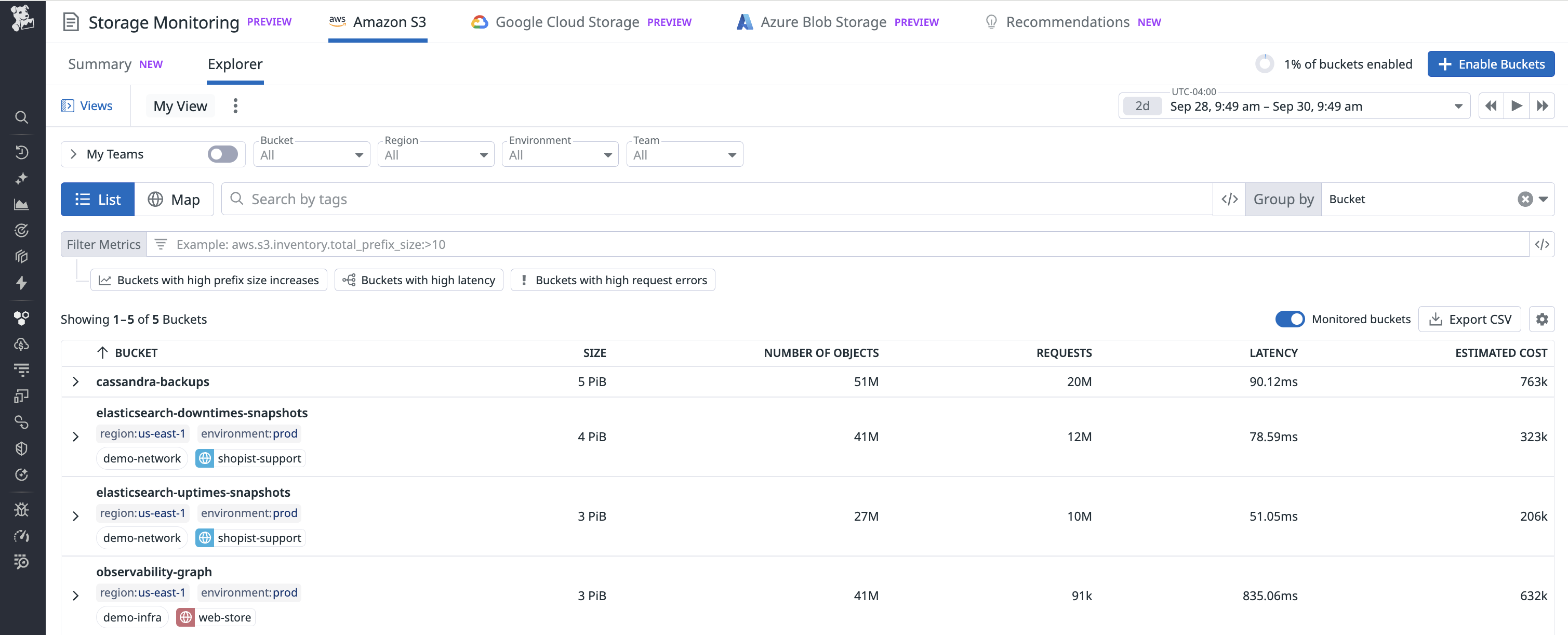Click the Enable Buckets button
Screen dimensions: 1568x635
tap(1490, 64)
